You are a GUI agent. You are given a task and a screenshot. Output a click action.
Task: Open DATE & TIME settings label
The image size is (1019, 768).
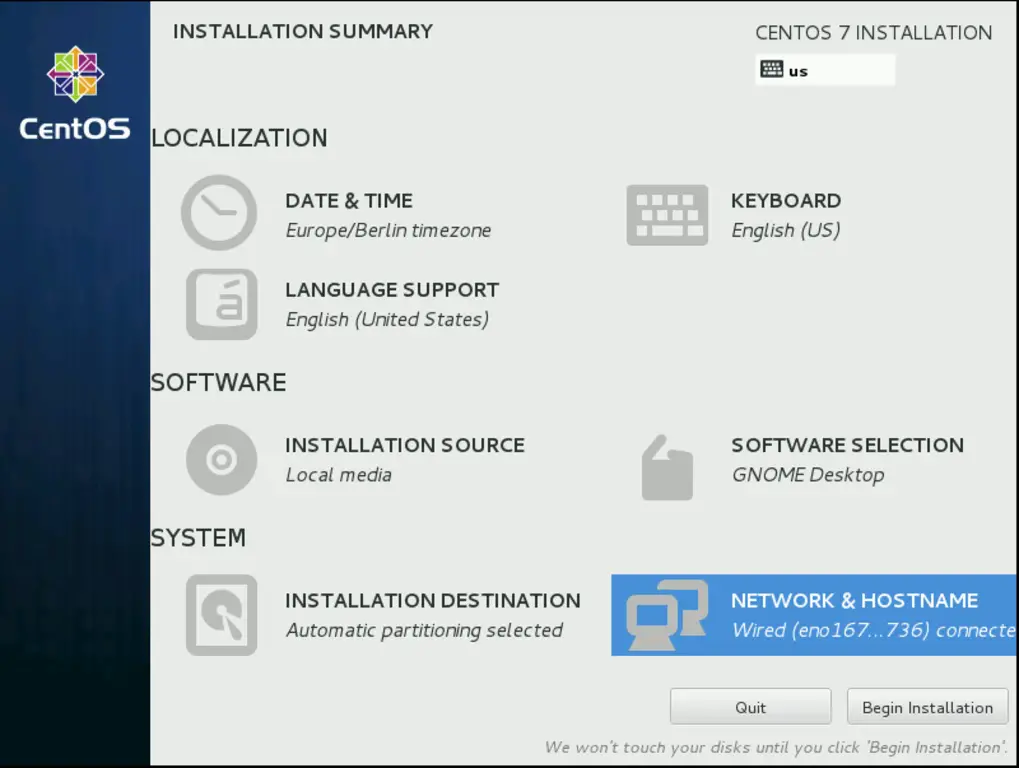[349, 201]
